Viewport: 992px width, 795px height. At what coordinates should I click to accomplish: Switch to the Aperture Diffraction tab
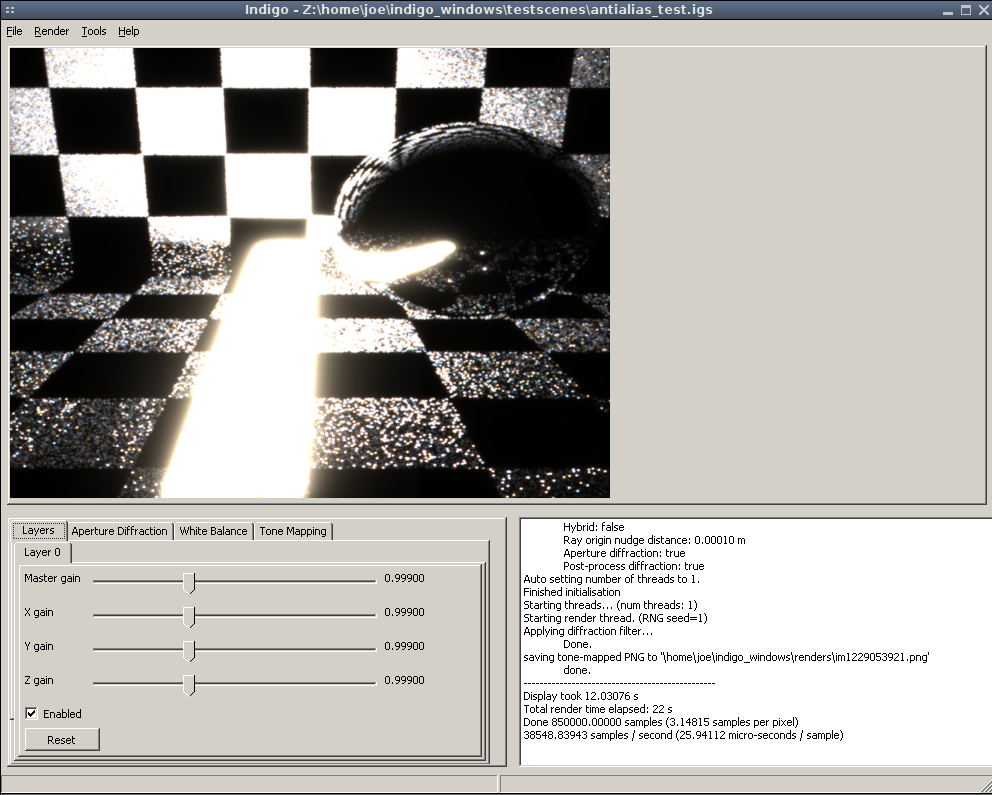point(119,531)
